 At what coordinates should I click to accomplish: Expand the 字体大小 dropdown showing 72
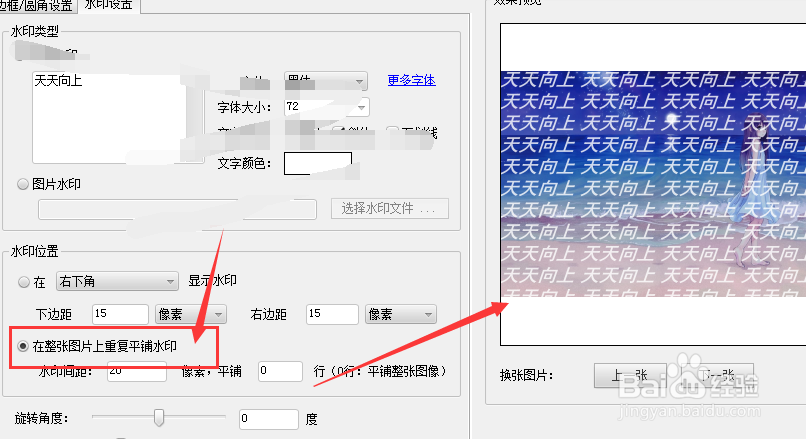[326, 107]
